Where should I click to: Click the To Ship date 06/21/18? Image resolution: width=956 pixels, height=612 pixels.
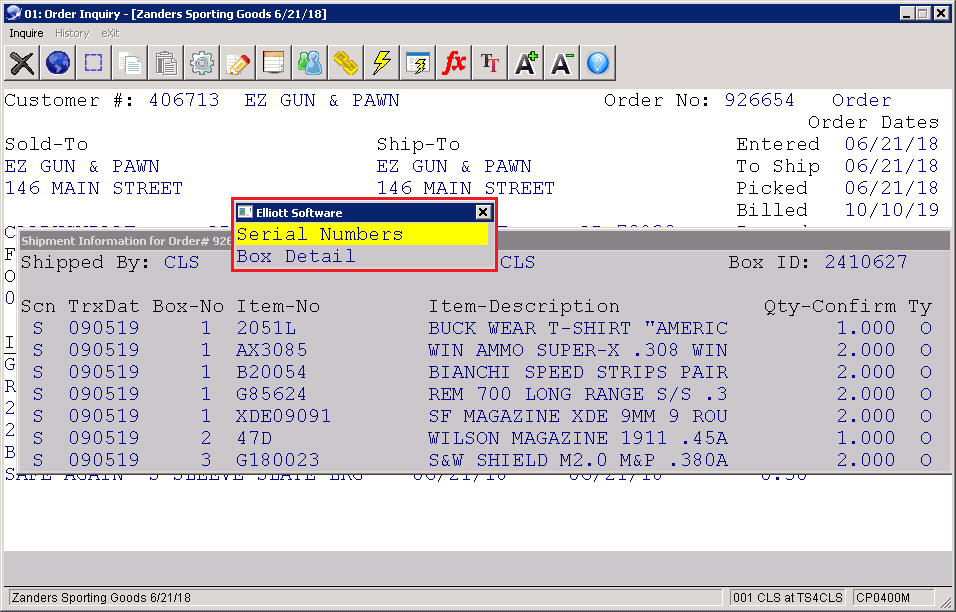pyautogui.click(x=891, y=166)
